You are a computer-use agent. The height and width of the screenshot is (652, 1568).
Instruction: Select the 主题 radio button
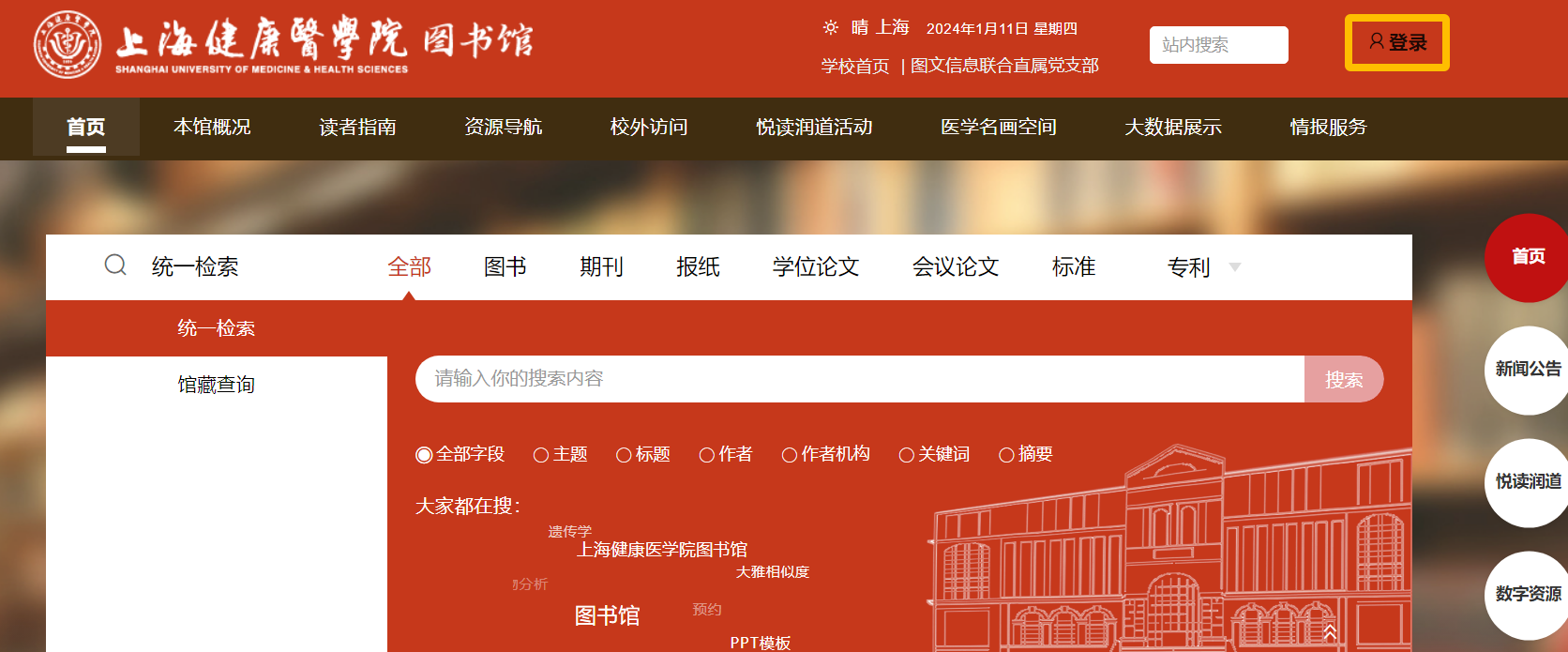click(541, 455)
